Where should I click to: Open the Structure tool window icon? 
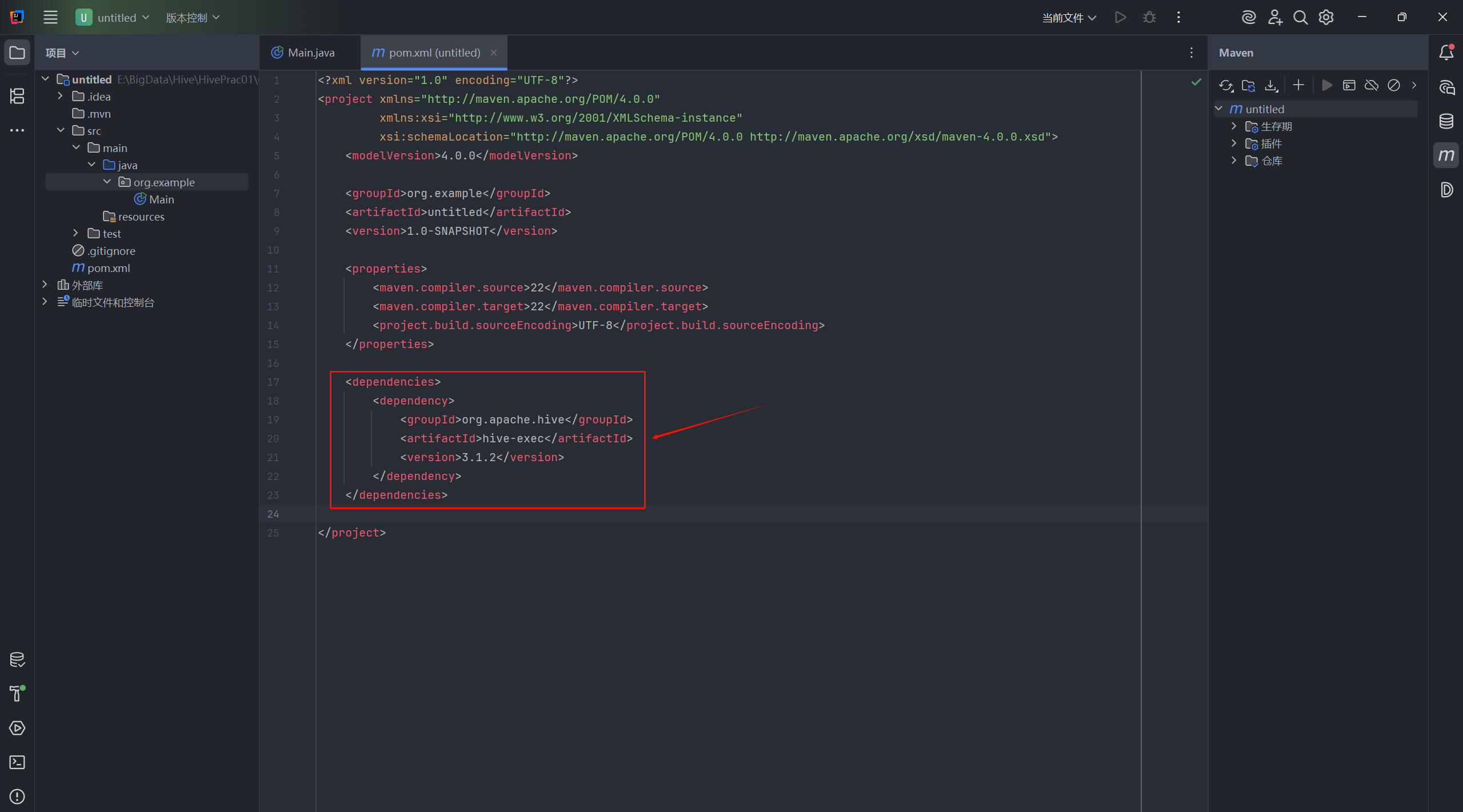pyautogui.click(x=17, y=96)
